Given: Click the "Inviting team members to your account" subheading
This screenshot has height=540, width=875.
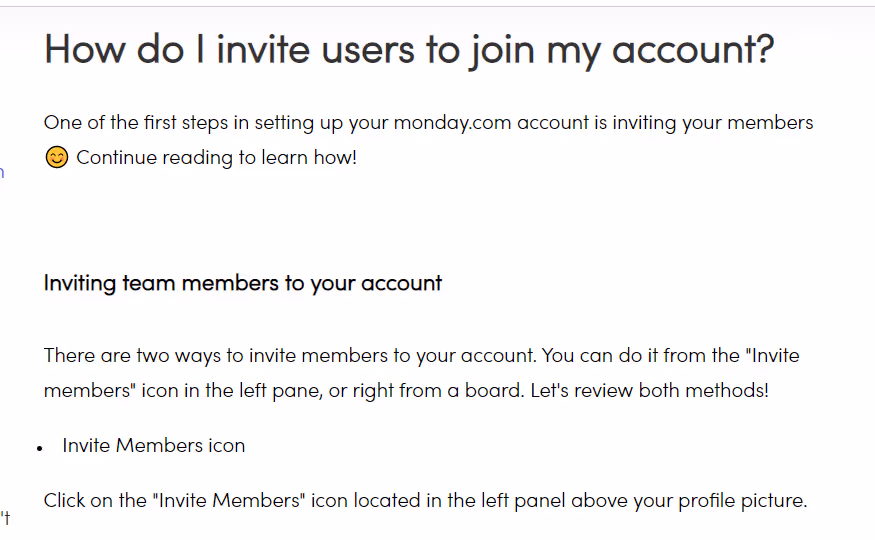Looking at the screenshot, I should [242, 283].
